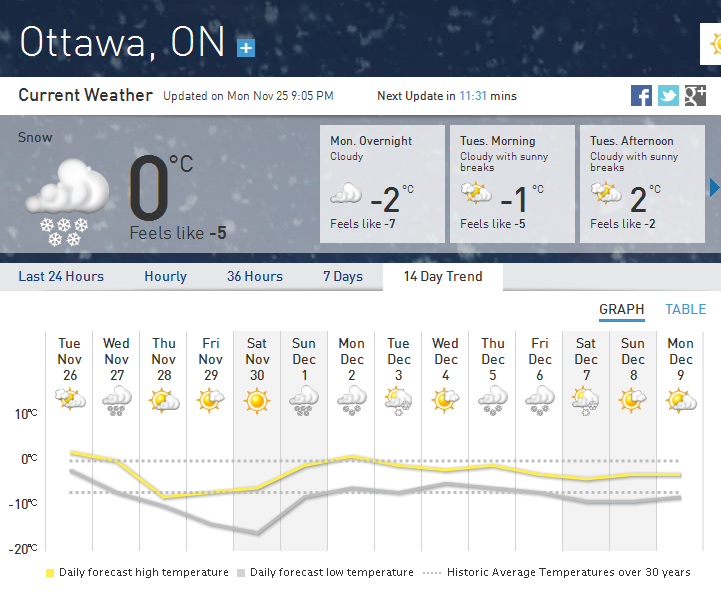Show next forecast periods with right arrow
The image size is (721, 596).
tap(714, 187)
